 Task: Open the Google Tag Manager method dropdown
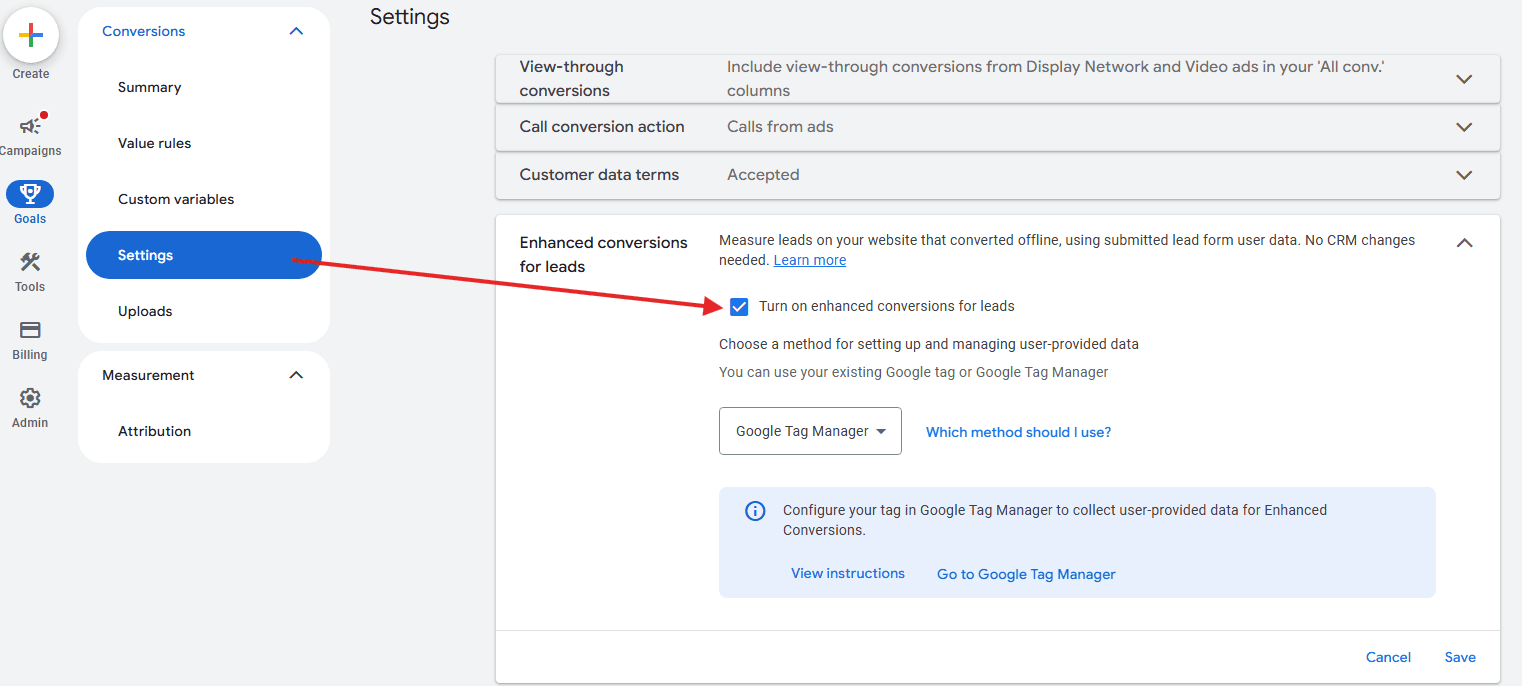810,431
